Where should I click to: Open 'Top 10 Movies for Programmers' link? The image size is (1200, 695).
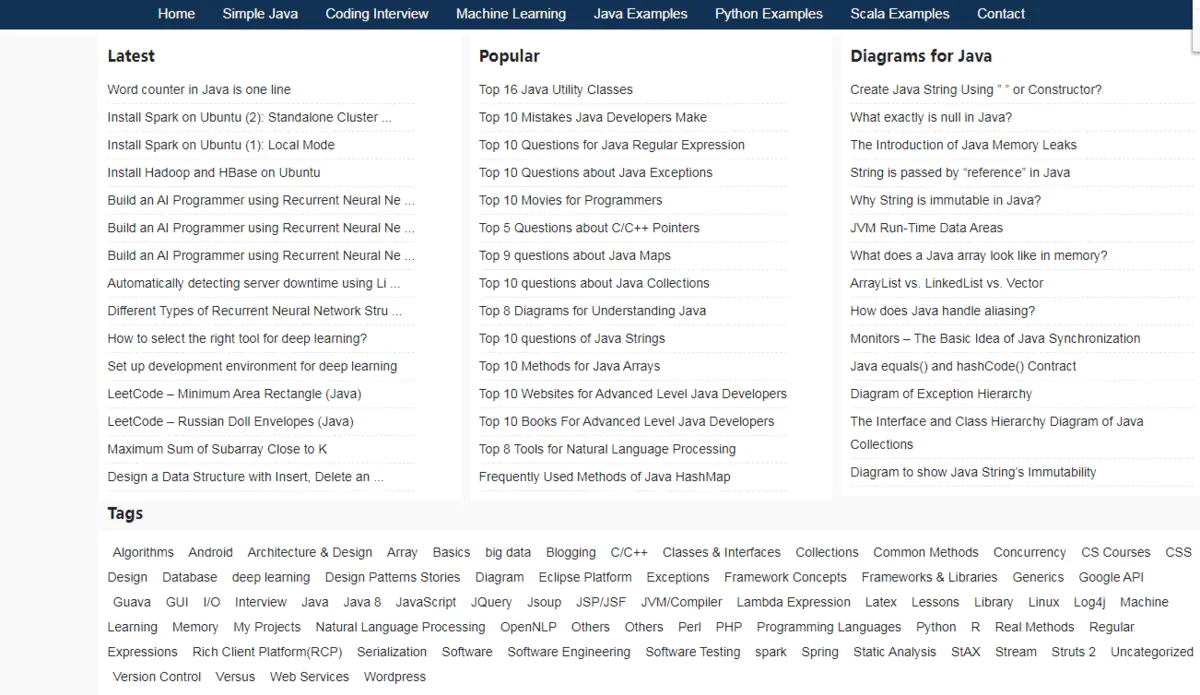571,200
